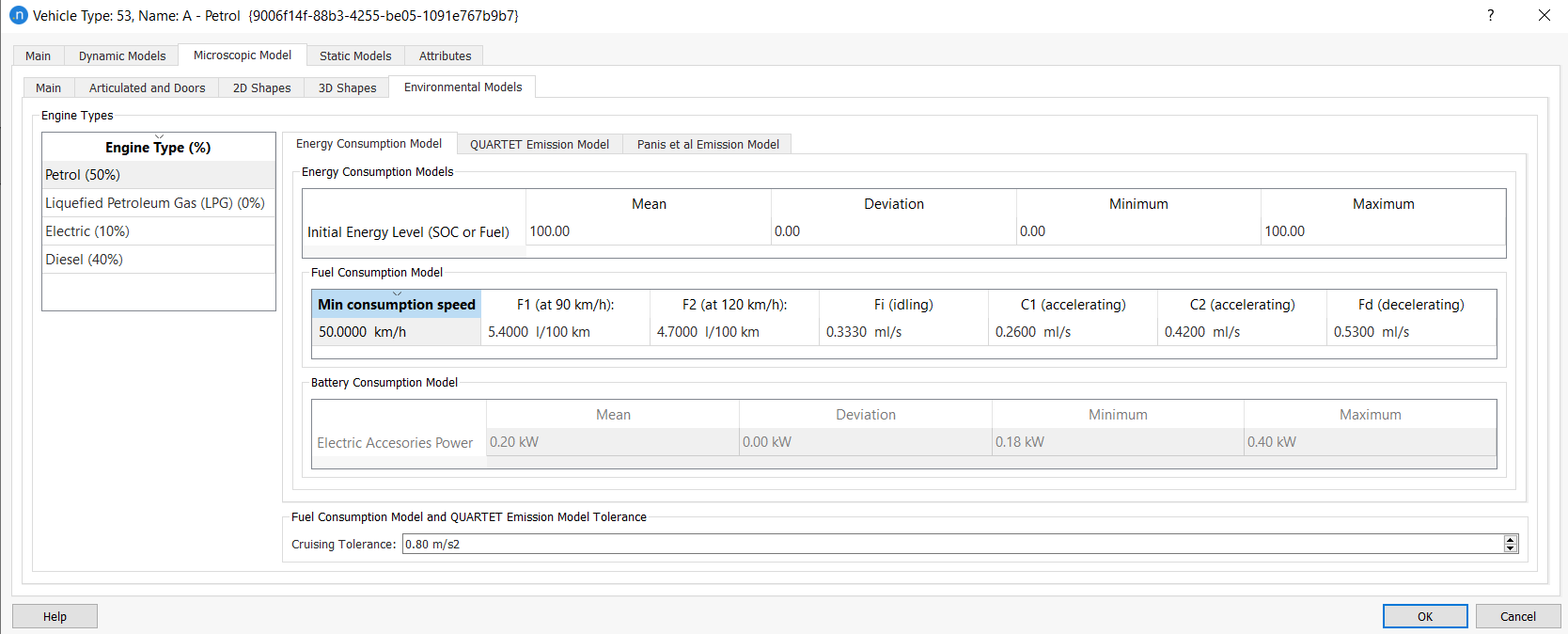The height and width of the screenshot is (634, 1568).
Task: Switch to the 2D Shapes tab
Action: point(261,87)
